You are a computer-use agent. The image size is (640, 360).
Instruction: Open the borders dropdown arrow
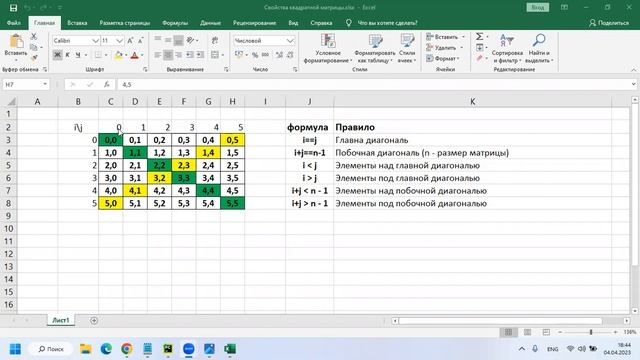click(106, 55)
